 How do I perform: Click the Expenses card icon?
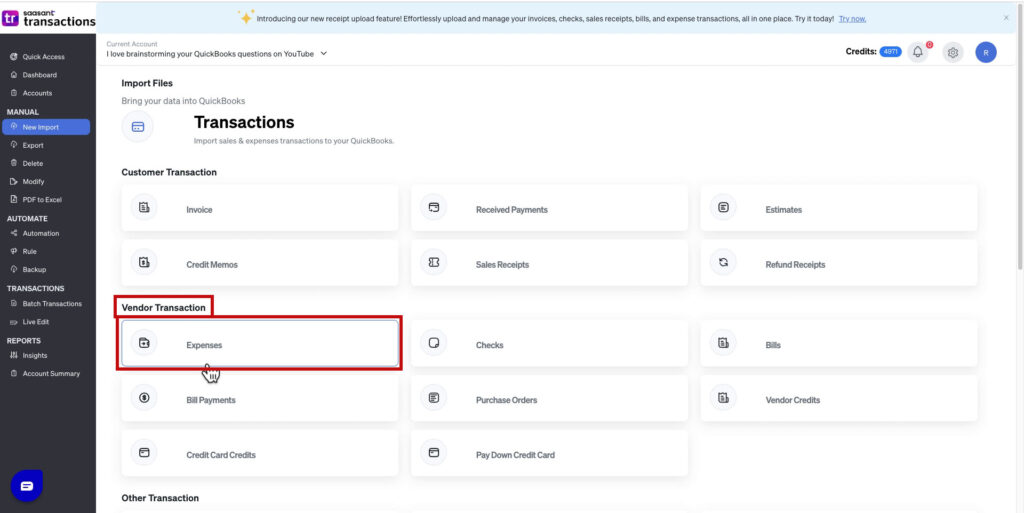pos(144,343)
